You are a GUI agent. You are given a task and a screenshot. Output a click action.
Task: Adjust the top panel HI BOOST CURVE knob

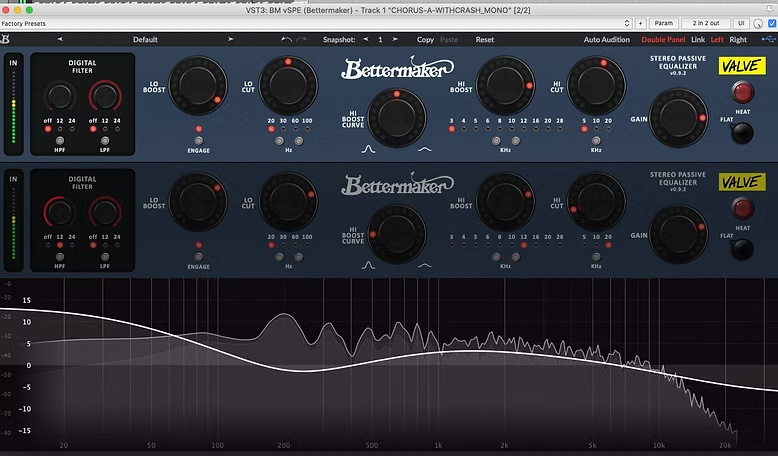tap(396, 118)
